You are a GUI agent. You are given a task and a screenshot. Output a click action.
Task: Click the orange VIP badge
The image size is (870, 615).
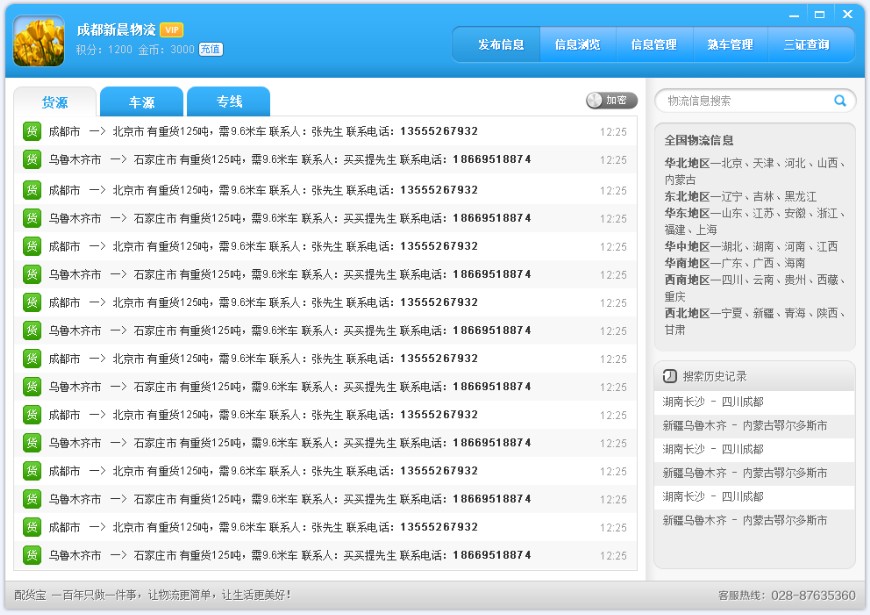click(171, 30)
